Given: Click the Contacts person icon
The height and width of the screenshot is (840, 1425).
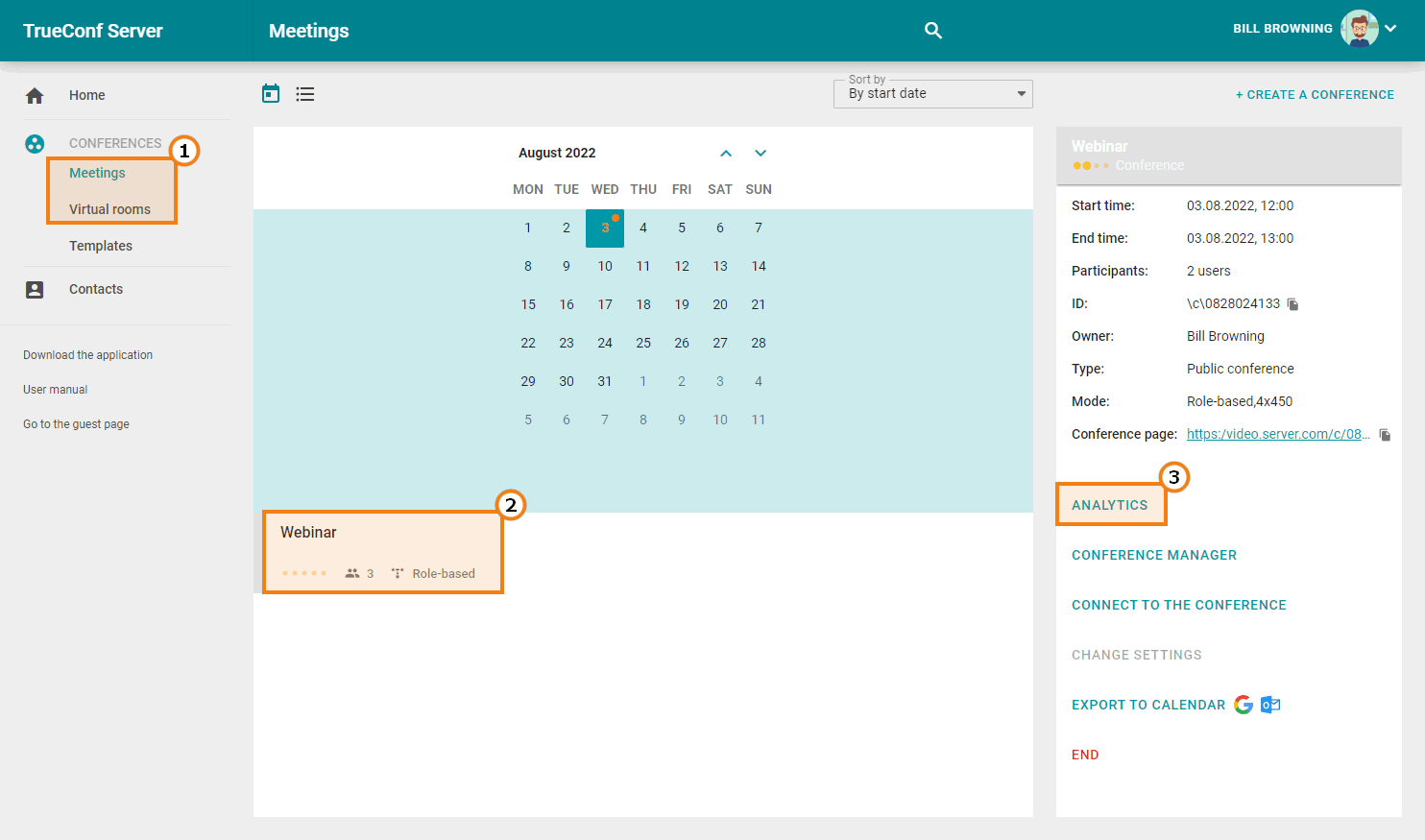Looking at the screenshot, I should tap(35, 289).
